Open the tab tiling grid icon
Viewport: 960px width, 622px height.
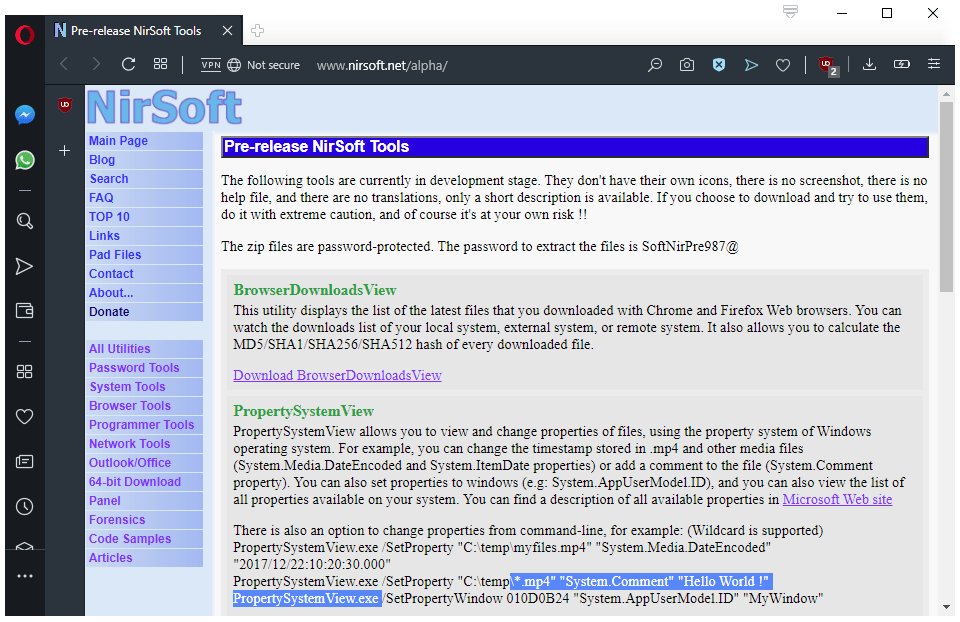(160, 64)
